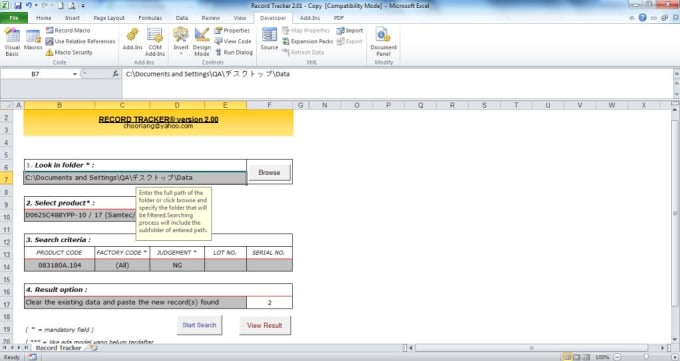
Task: Toggle Use Relative References
Action: tap(80, 41)
